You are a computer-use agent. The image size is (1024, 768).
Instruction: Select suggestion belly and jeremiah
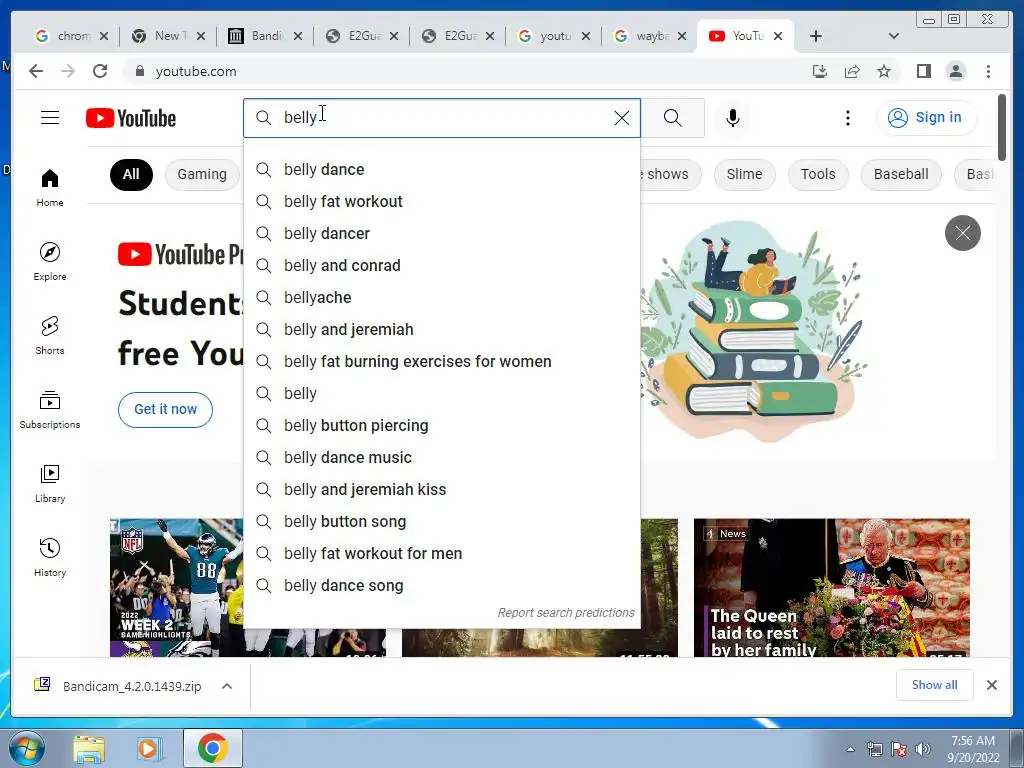coord(441,329)
